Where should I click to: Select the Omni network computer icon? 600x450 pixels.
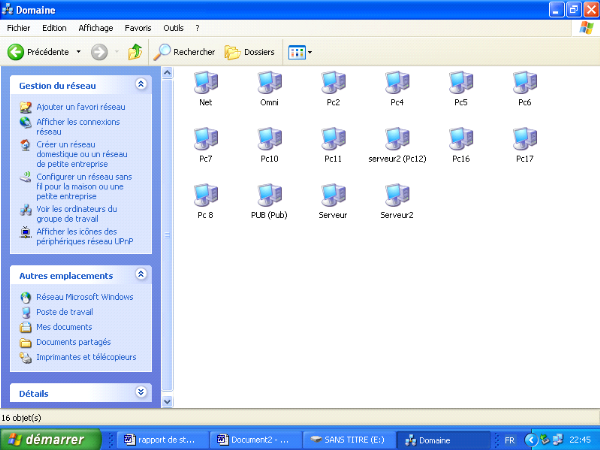tap(269, 83)
